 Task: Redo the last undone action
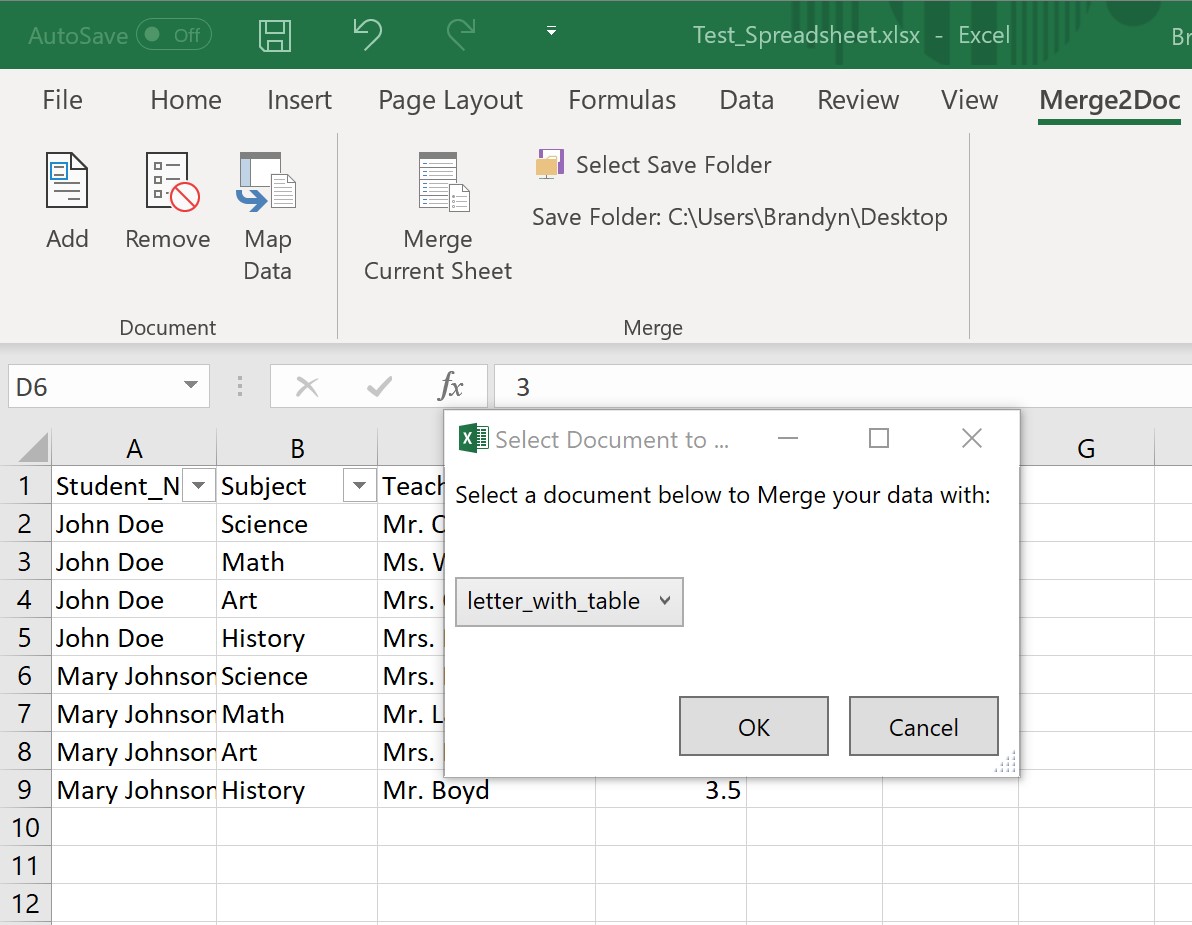(x=461, y=34)
